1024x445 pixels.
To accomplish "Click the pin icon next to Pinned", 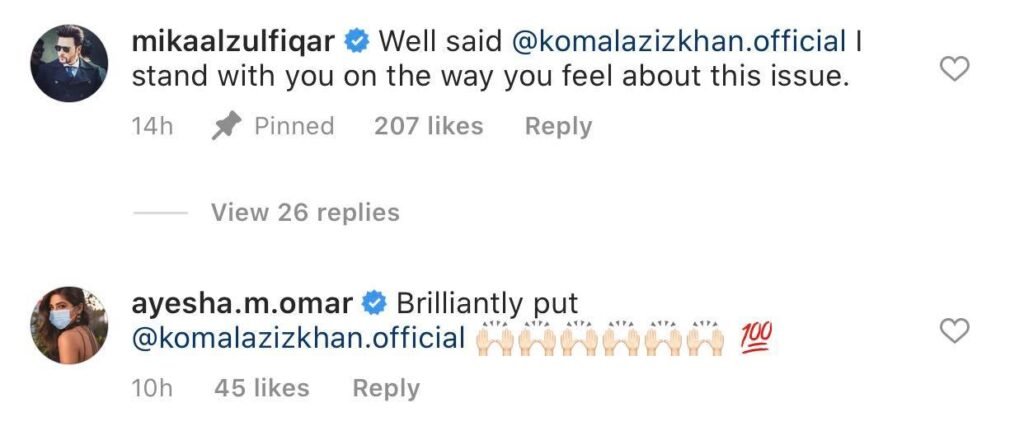I will click(226, 126).
